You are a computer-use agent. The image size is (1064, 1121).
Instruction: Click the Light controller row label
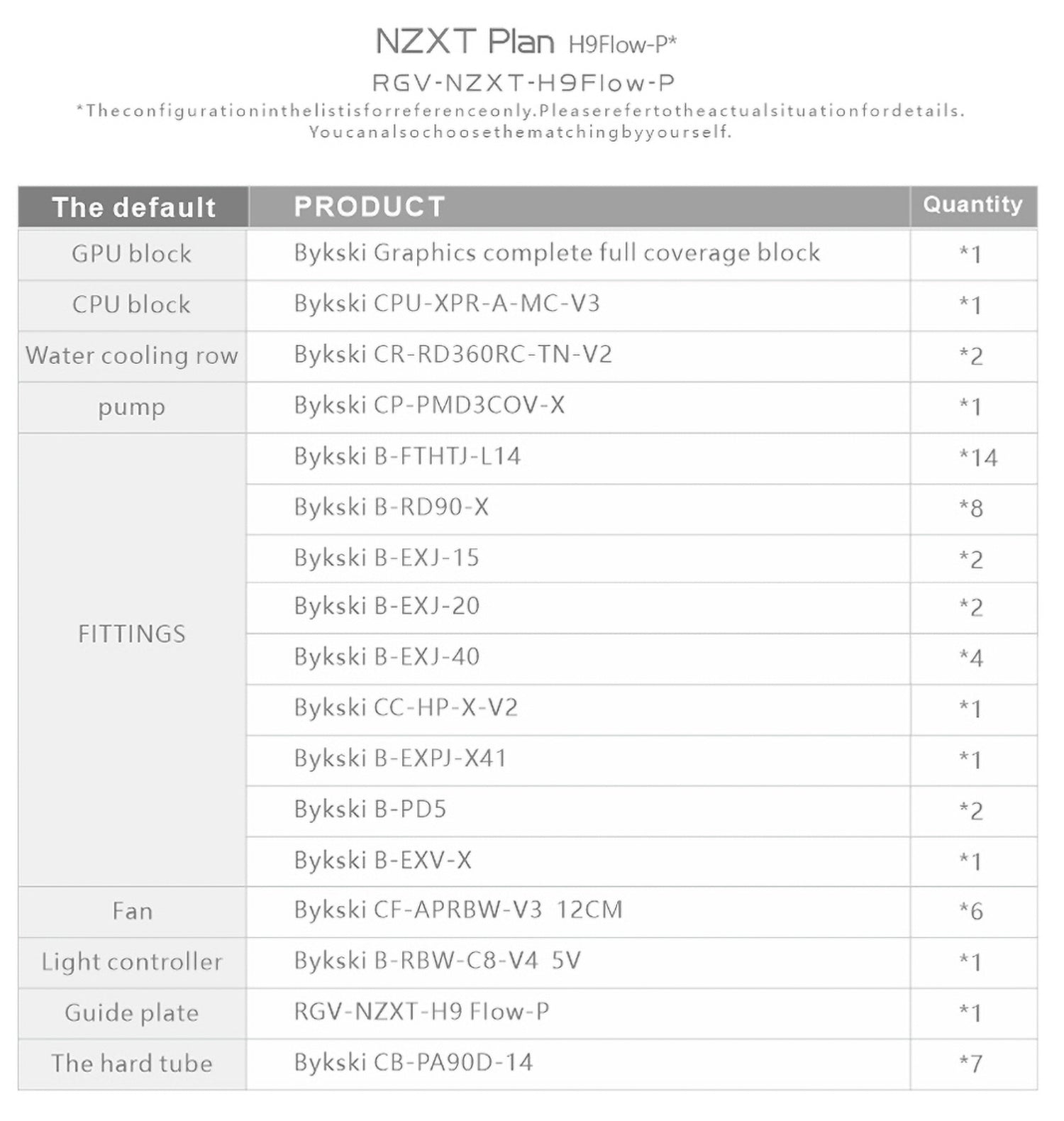(x=132, y=962)
